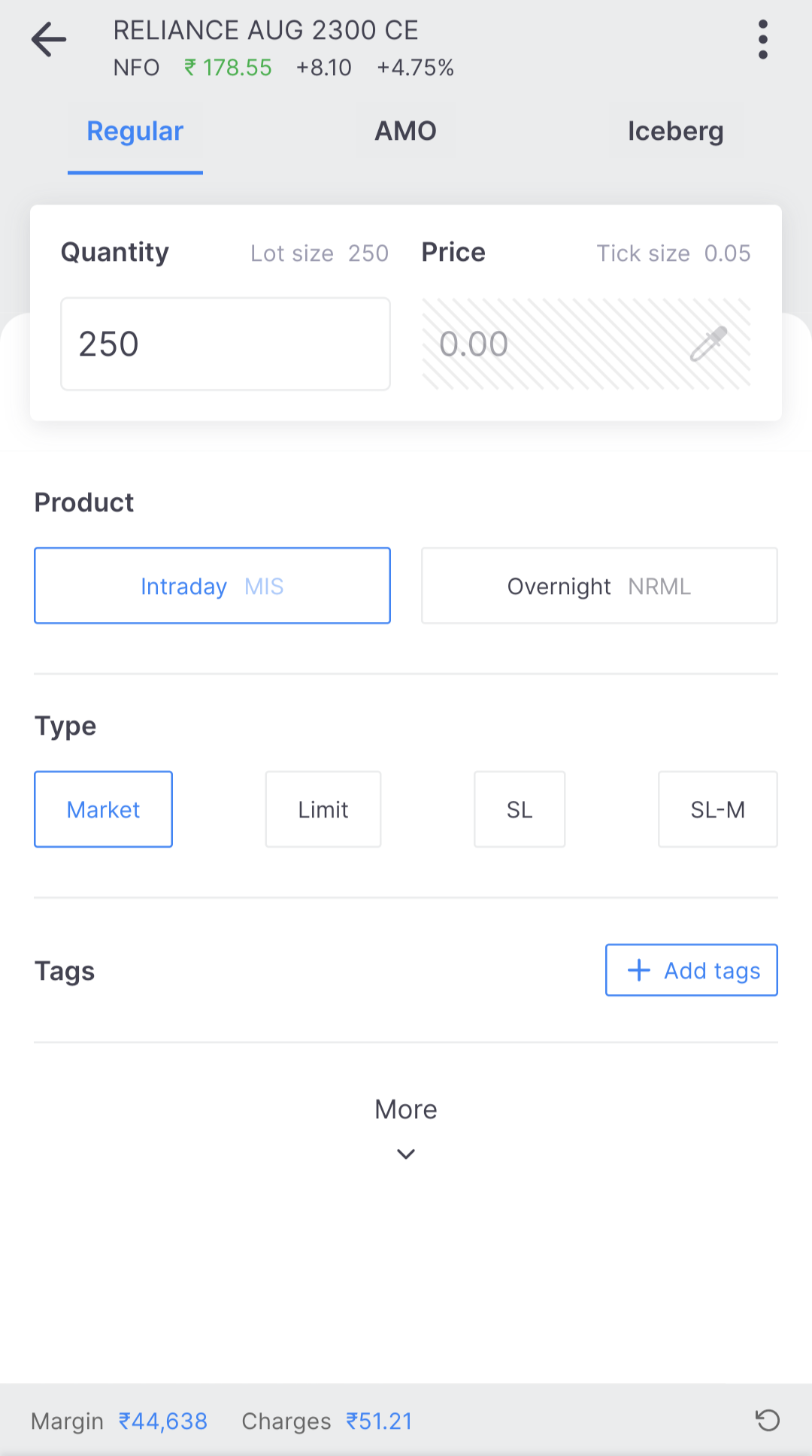Switch to the Regular order tab
The height and width of the screenshot is (1456, 812).
click(x=135, y=132)
